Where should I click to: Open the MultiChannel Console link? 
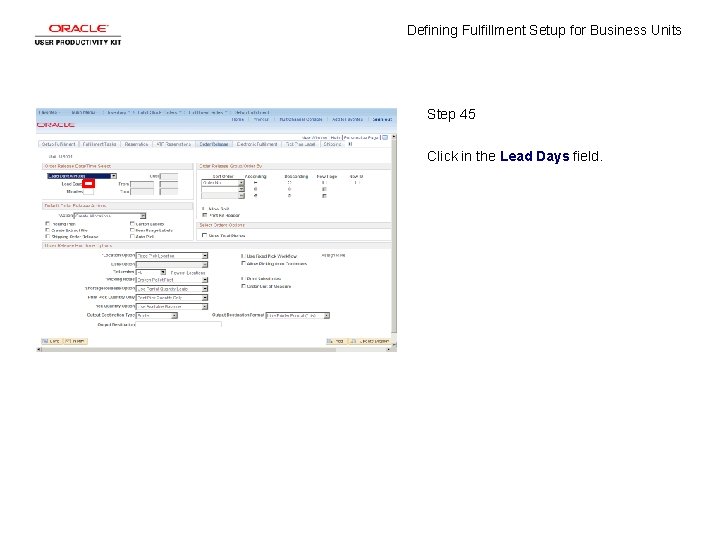[x=301, y=119]
